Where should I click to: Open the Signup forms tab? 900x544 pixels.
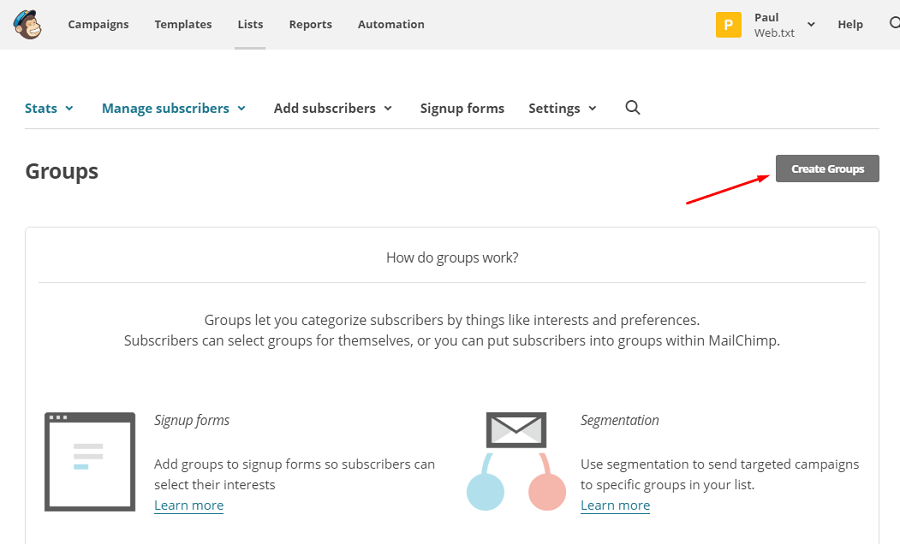[x=462, y=108]
